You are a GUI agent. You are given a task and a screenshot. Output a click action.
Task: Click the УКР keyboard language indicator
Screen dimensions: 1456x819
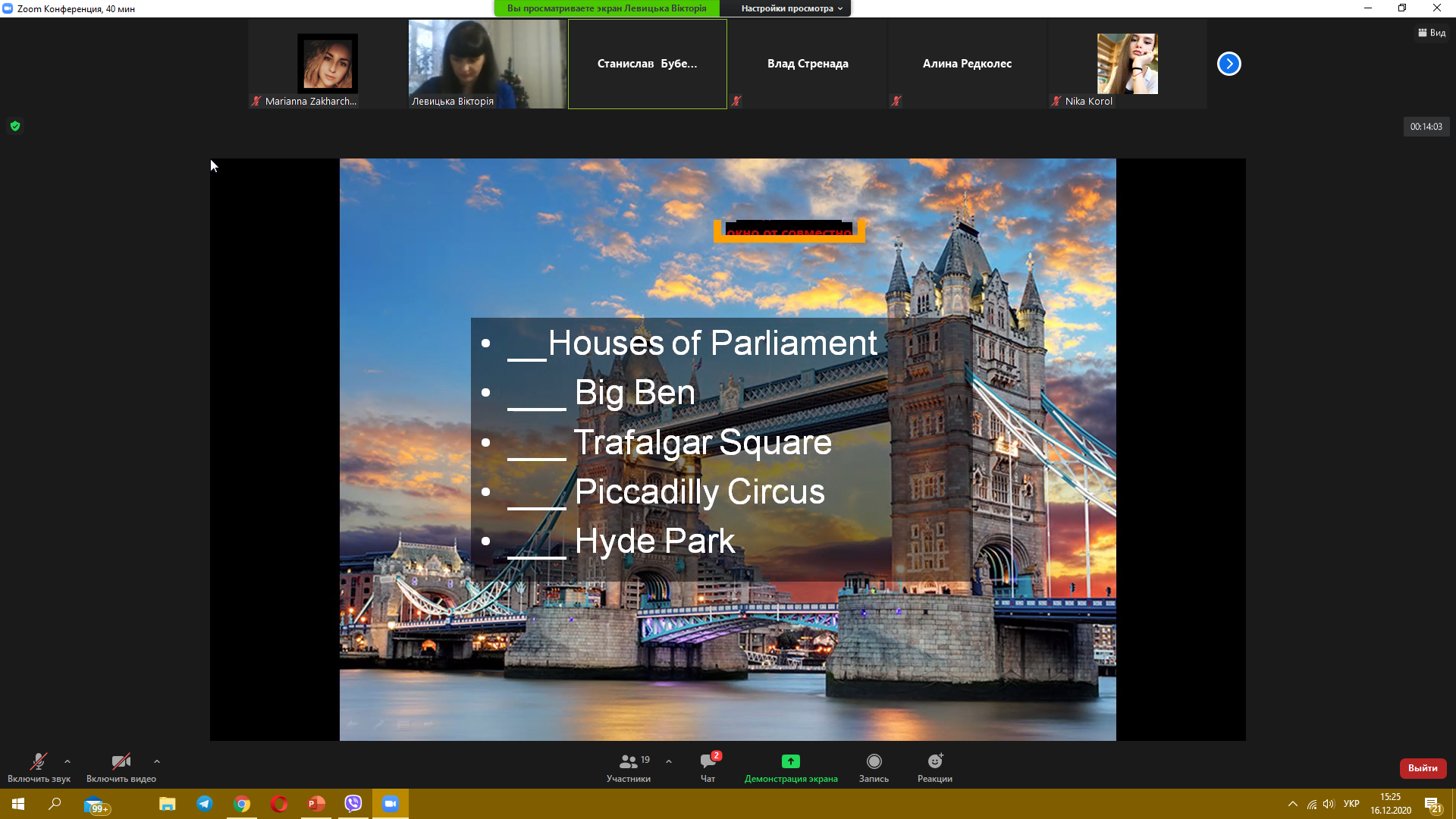(x=1351, y=804)
